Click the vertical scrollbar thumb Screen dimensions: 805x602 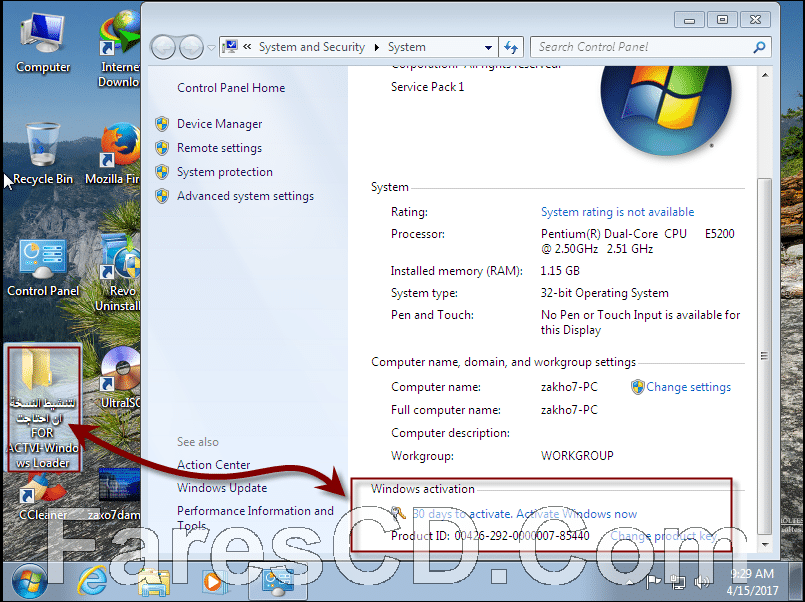(x=765, y=356)
